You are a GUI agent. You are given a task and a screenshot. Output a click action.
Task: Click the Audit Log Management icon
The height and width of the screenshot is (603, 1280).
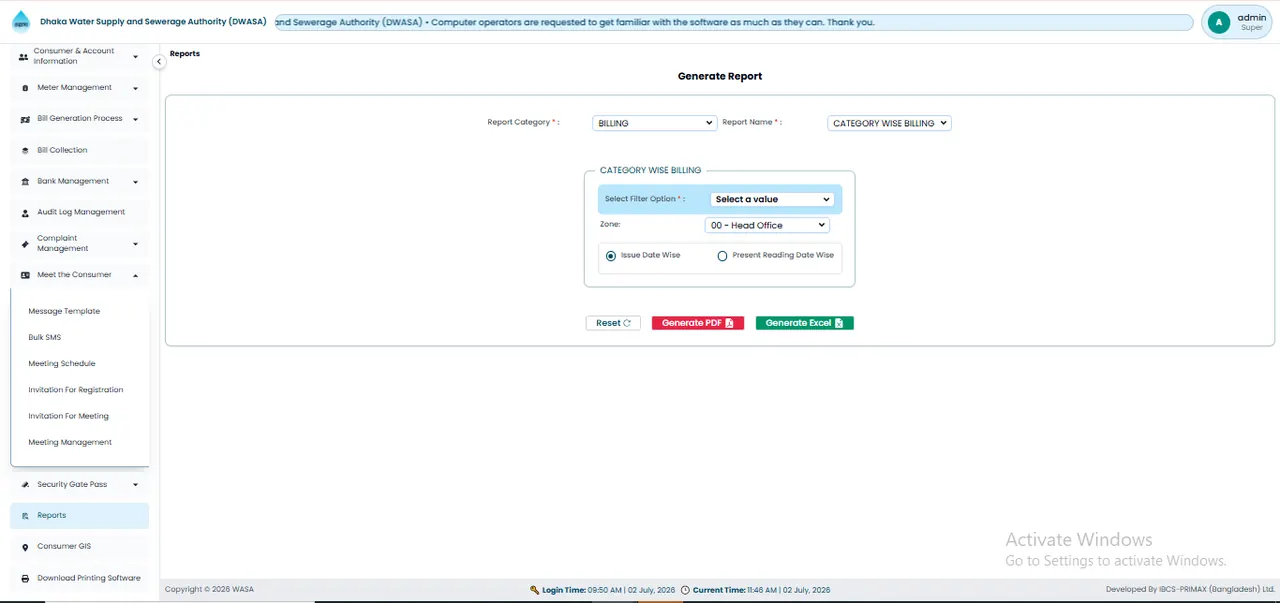(25, 212)
